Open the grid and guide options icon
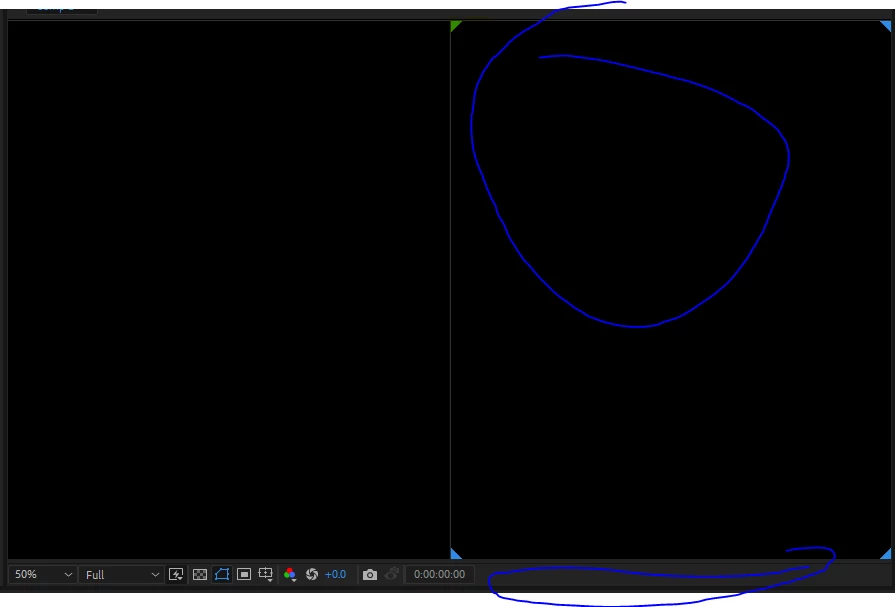895x607 pixels. coord(265,574)
